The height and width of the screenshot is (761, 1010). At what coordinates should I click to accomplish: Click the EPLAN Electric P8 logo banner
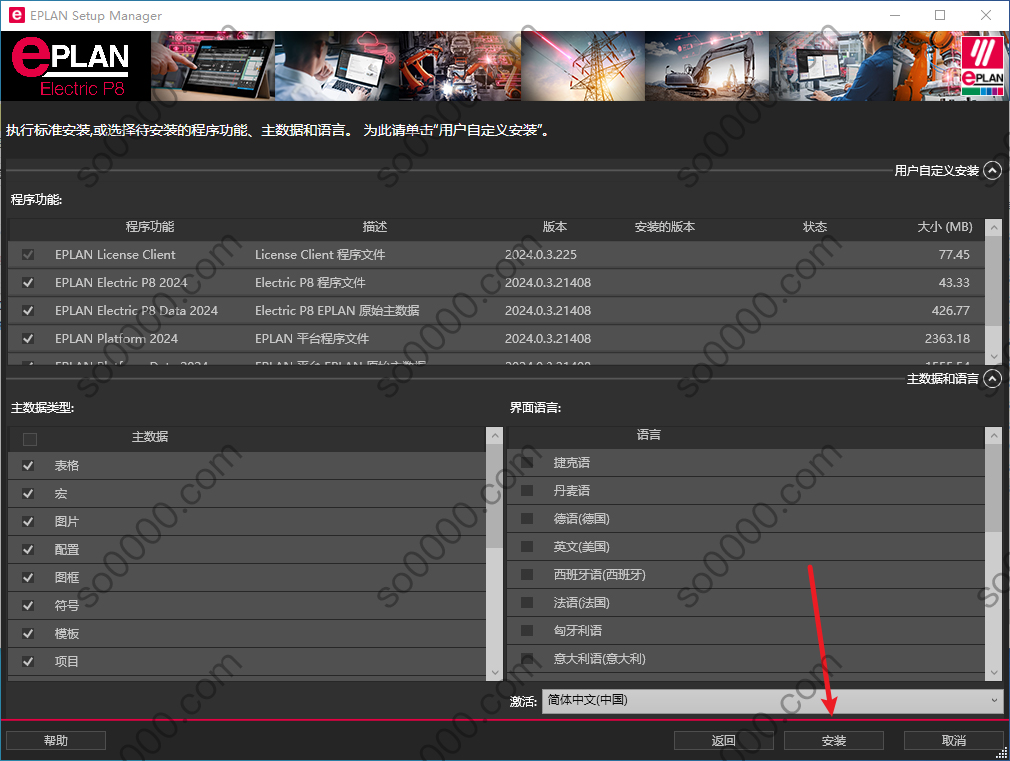point(76,66)
